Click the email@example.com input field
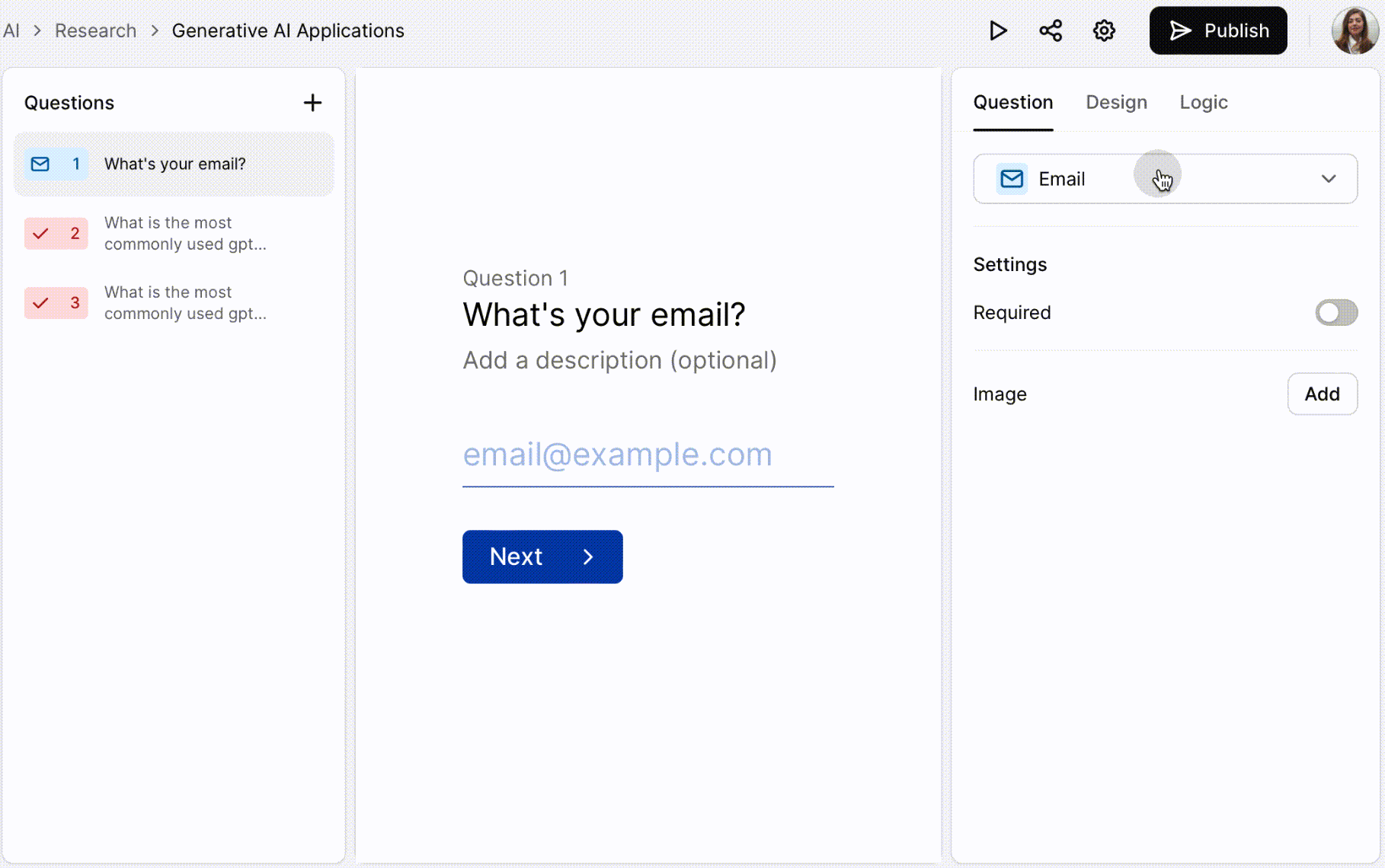The height and width of the screenshot is (868, 1385). (x=648, y=455)
